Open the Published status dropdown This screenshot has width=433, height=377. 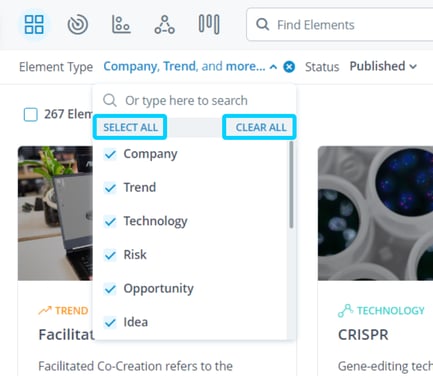[383, 66]
